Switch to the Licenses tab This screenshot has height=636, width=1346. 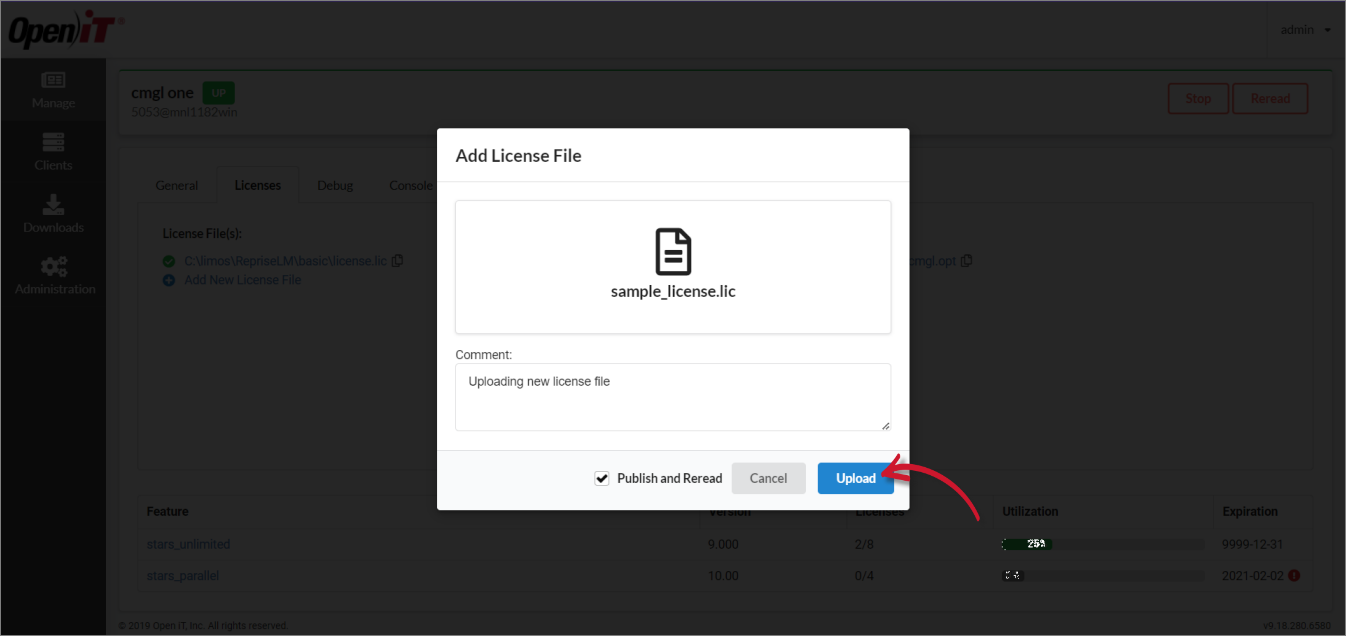(258, 185)
